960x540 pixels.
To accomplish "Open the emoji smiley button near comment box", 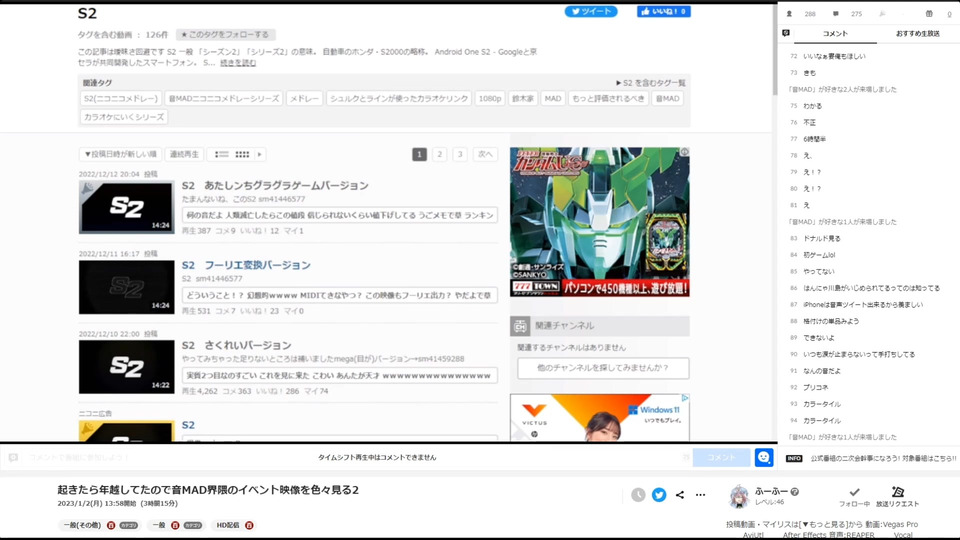I will tap(763, 457).
